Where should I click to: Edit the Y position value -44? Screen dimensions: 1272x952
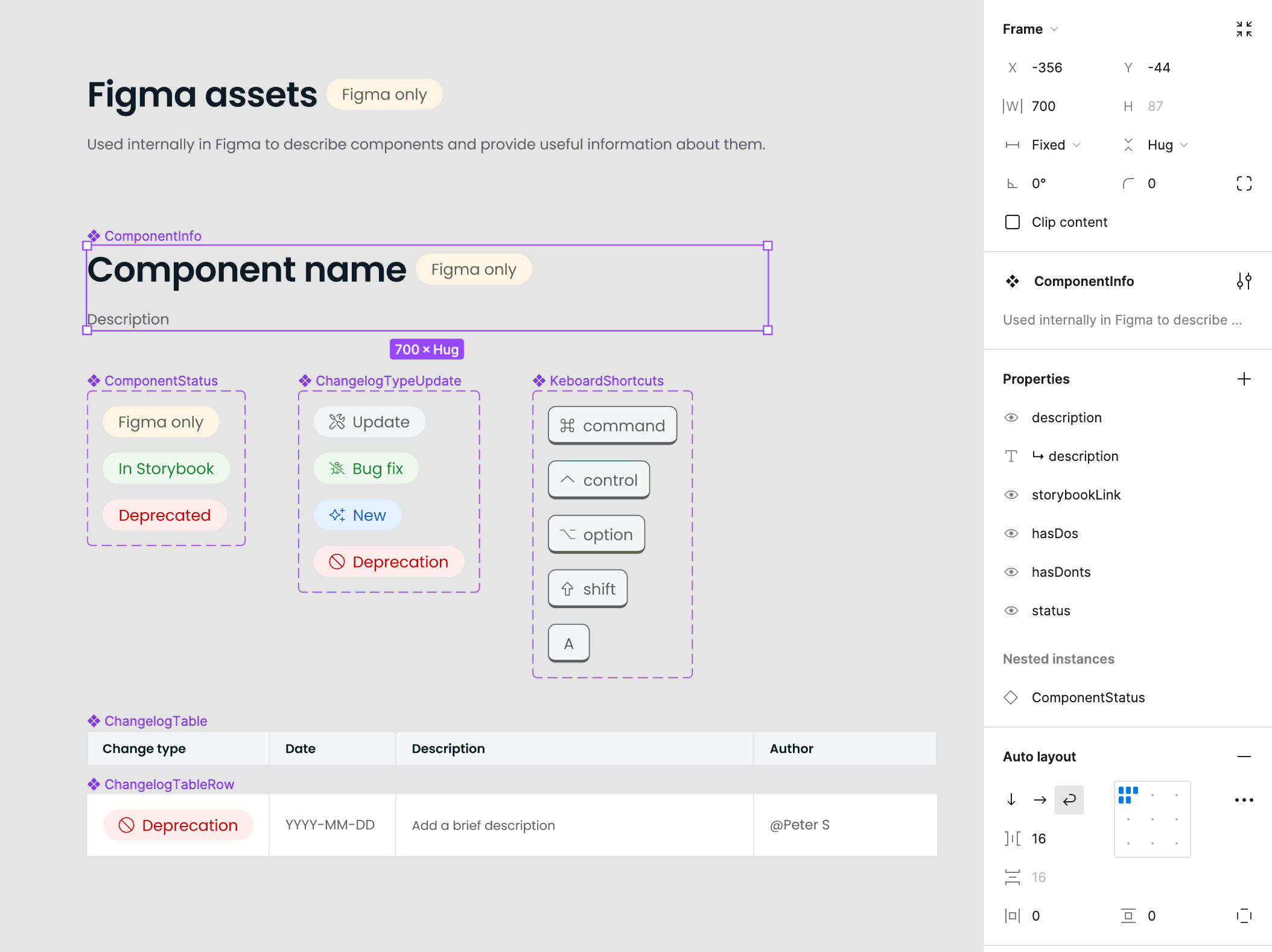[x=1159, y=68]
